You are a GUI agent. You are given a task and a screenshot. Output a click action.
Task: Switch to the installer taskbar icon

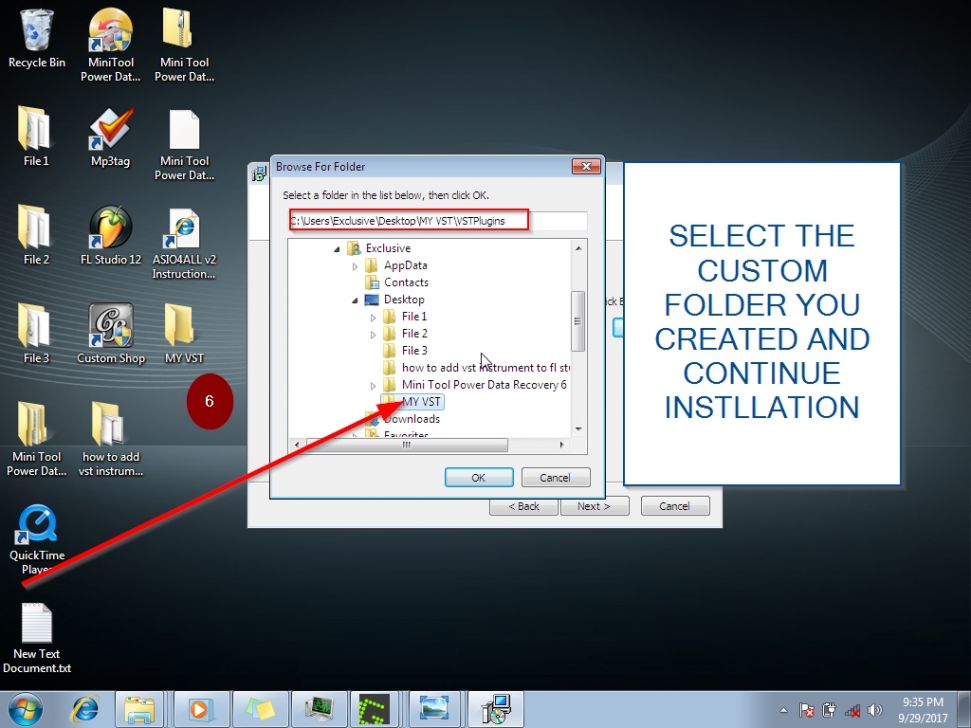tap(496, 709)
